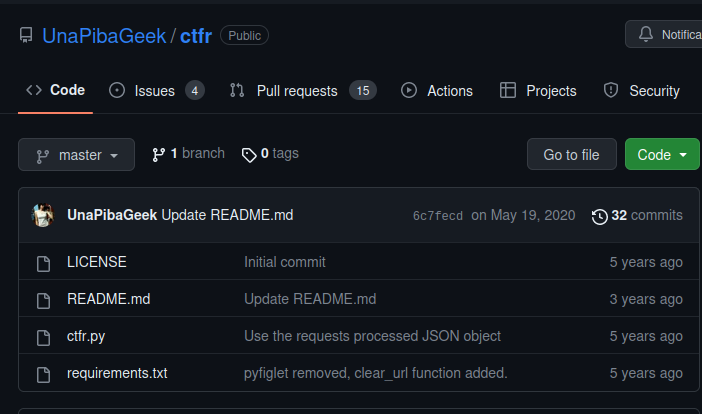Viewport: 702px width, 414px height.
Task: Click the file icon next to LICENSE
Action: click(43, 263)
